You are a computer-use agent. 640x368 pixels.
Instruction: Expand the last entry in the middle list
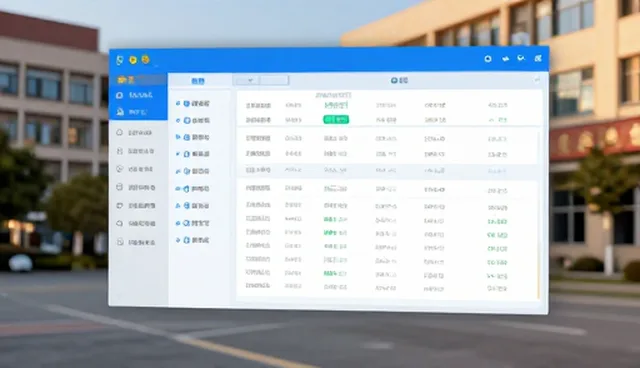178,240
